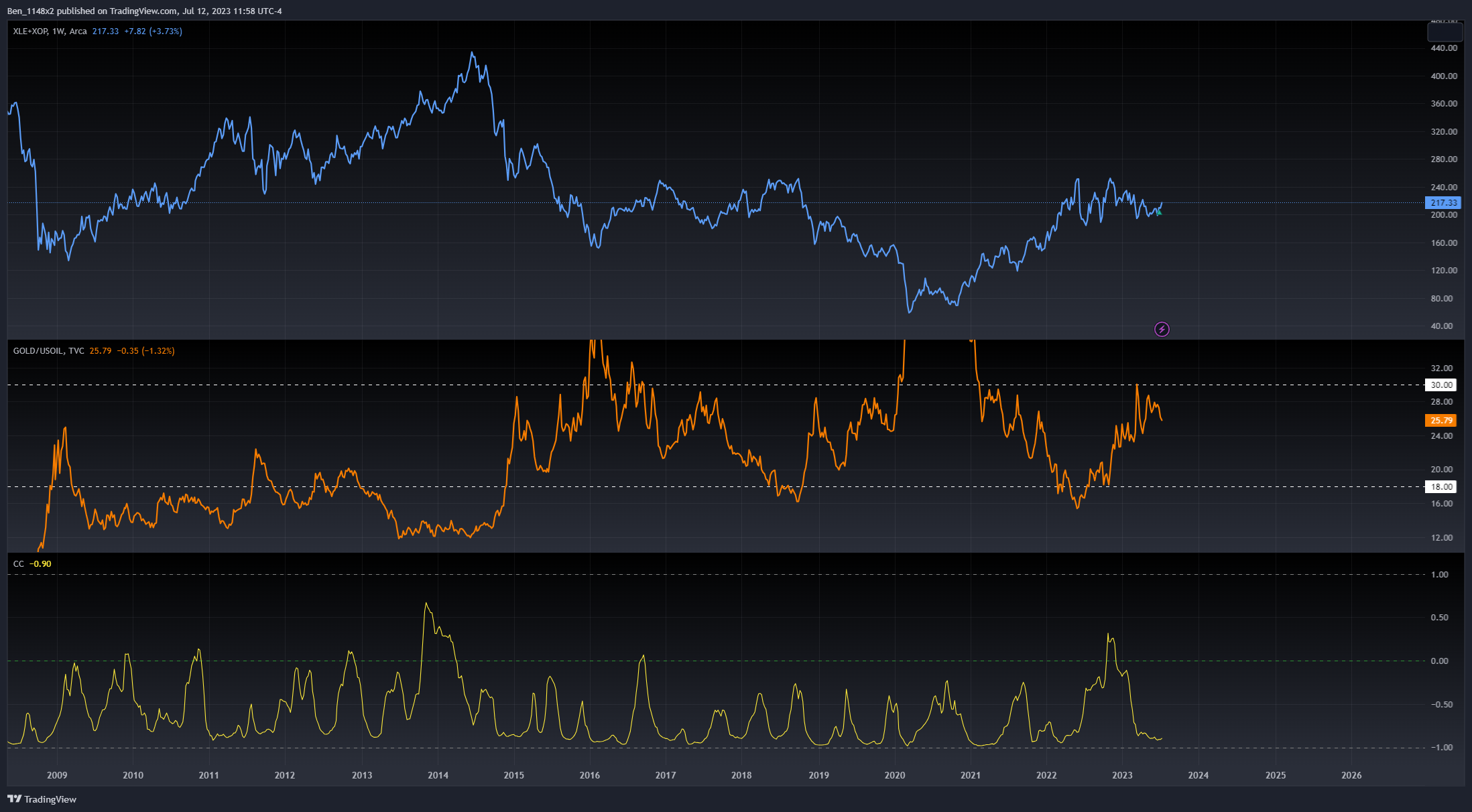
Task: Click the white 18.00 level axis tag
Action: (1441, 487)
